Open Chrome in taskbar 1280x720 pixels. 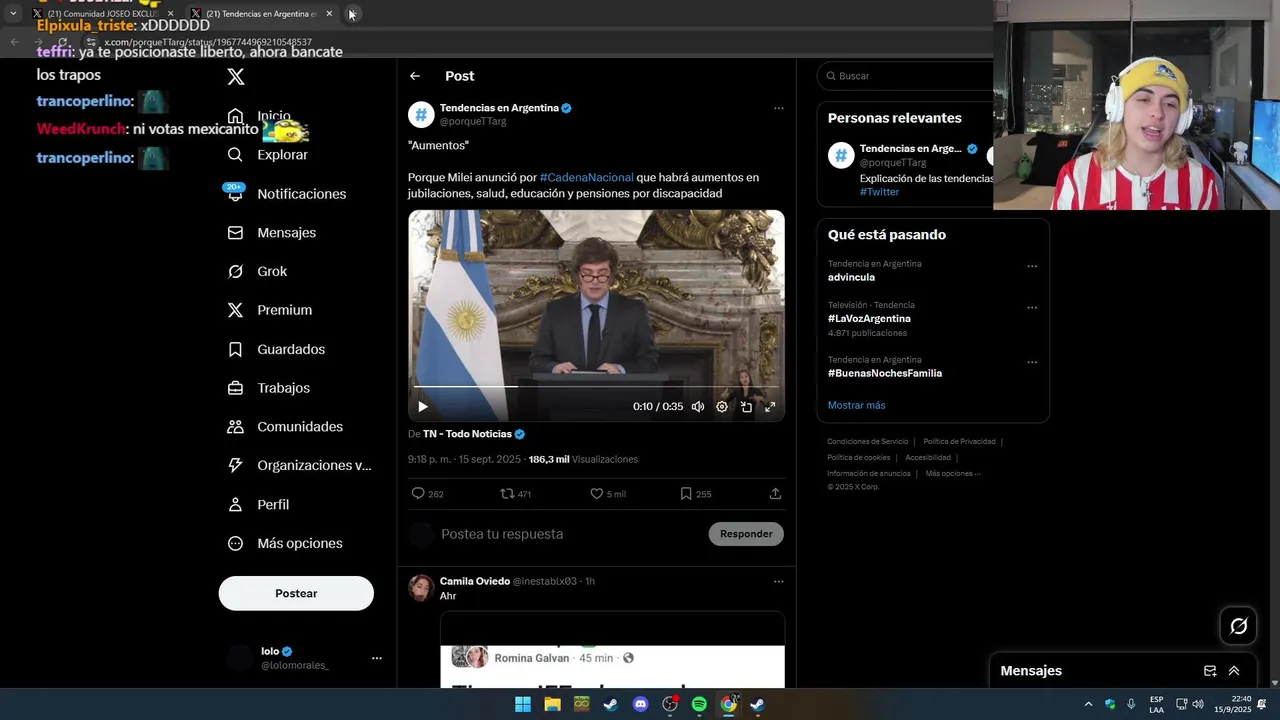coord(729,704)
